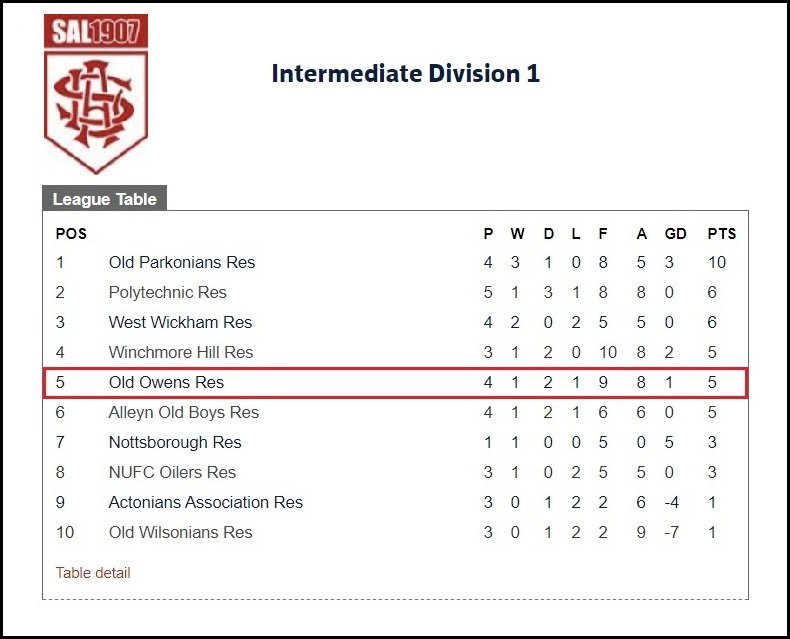Open Old Wilsonians Res team
The width and height of the screenshot is (790, 639).
coord(180,532)
